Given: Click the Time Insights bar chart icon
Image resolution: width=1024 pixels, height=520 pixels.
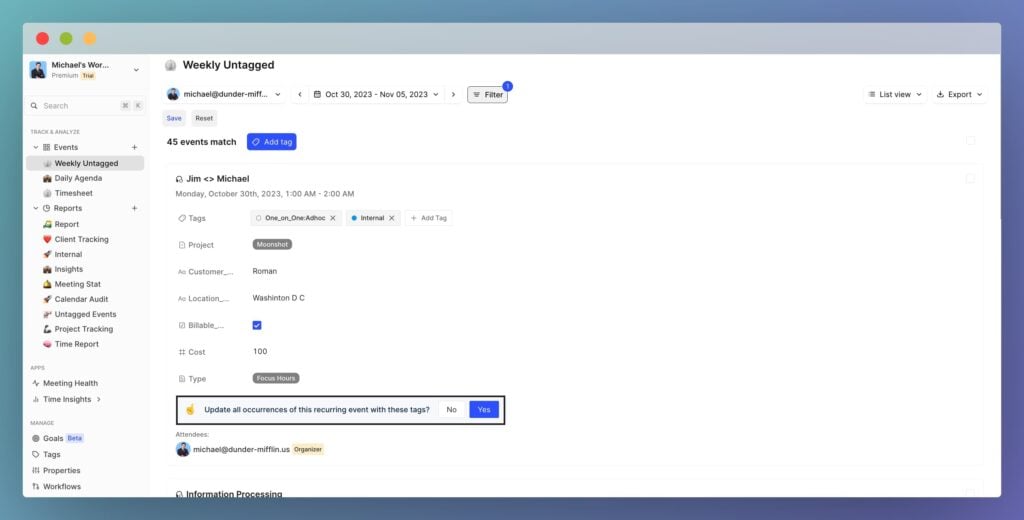Looking at the screenshot, I should pyautogui.click(x=36, y=399).
